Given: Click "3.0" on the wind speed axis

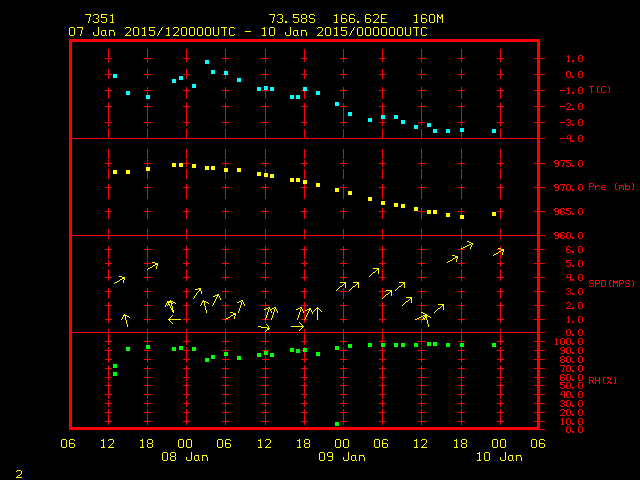Looking at the screenshot, I should point(574,292).
